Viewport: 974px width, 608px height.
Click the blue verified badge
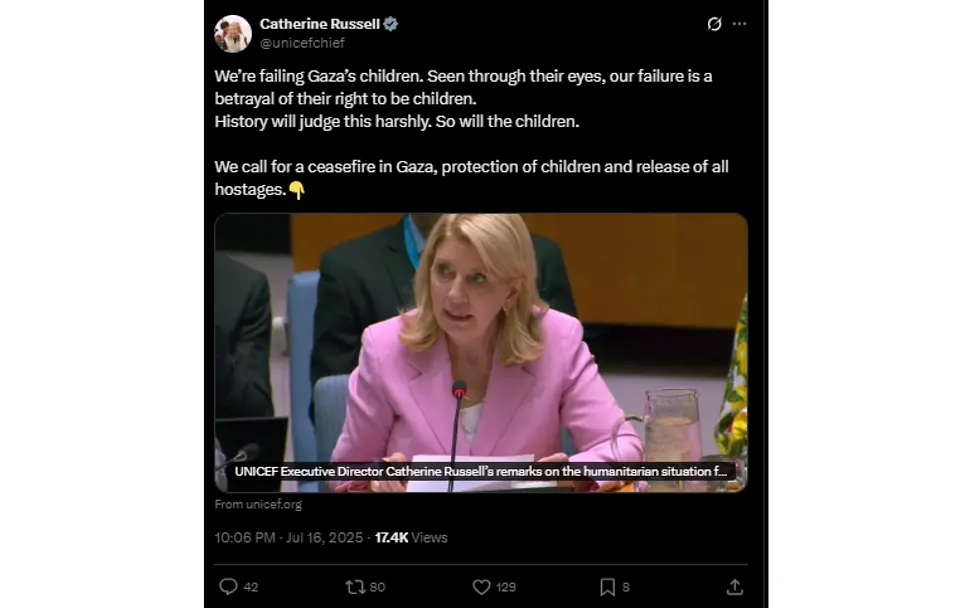(x=391, y=24)
